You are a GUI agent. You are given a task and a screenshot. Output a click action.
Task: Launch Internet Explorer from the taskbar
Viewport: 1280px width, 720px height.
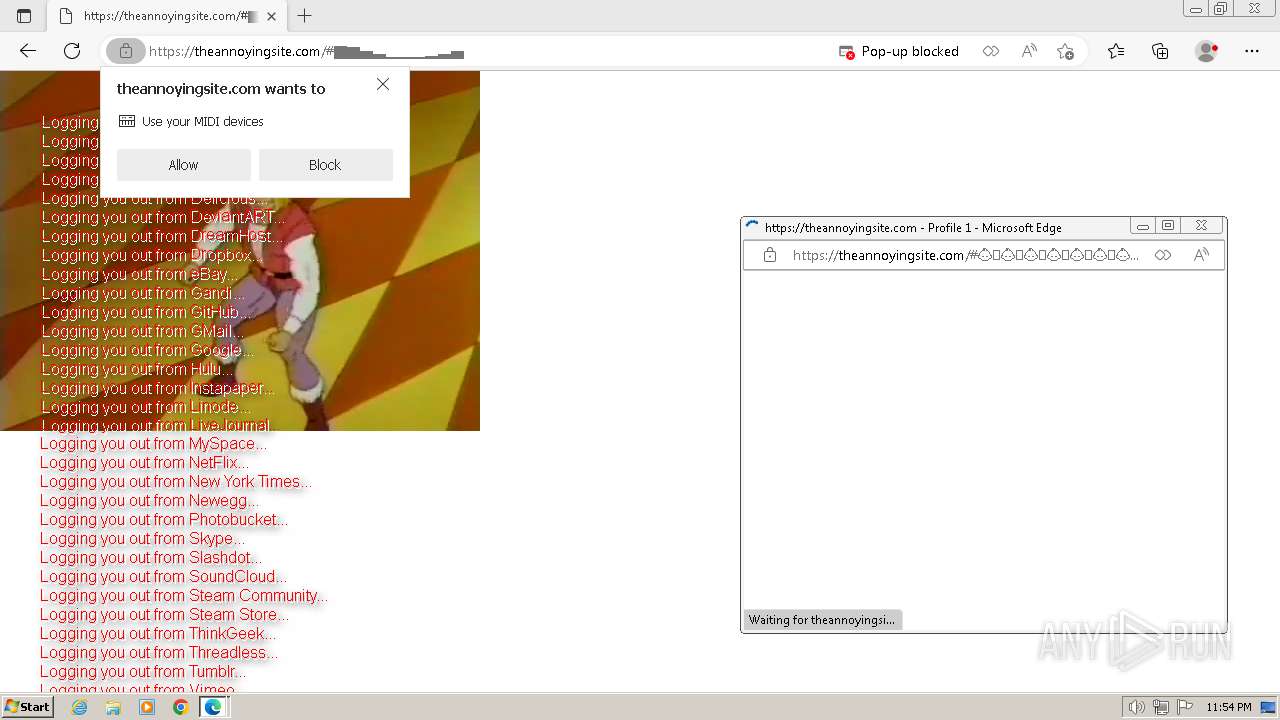pyautogui.click(x=80, y=707)
